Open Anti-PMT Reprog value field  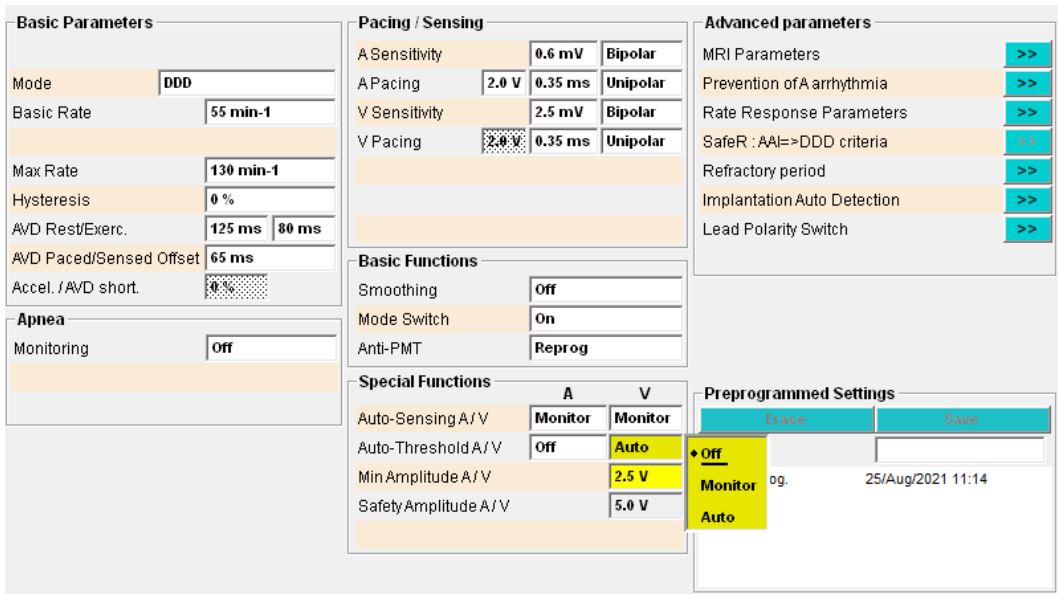tap(605, 349)
